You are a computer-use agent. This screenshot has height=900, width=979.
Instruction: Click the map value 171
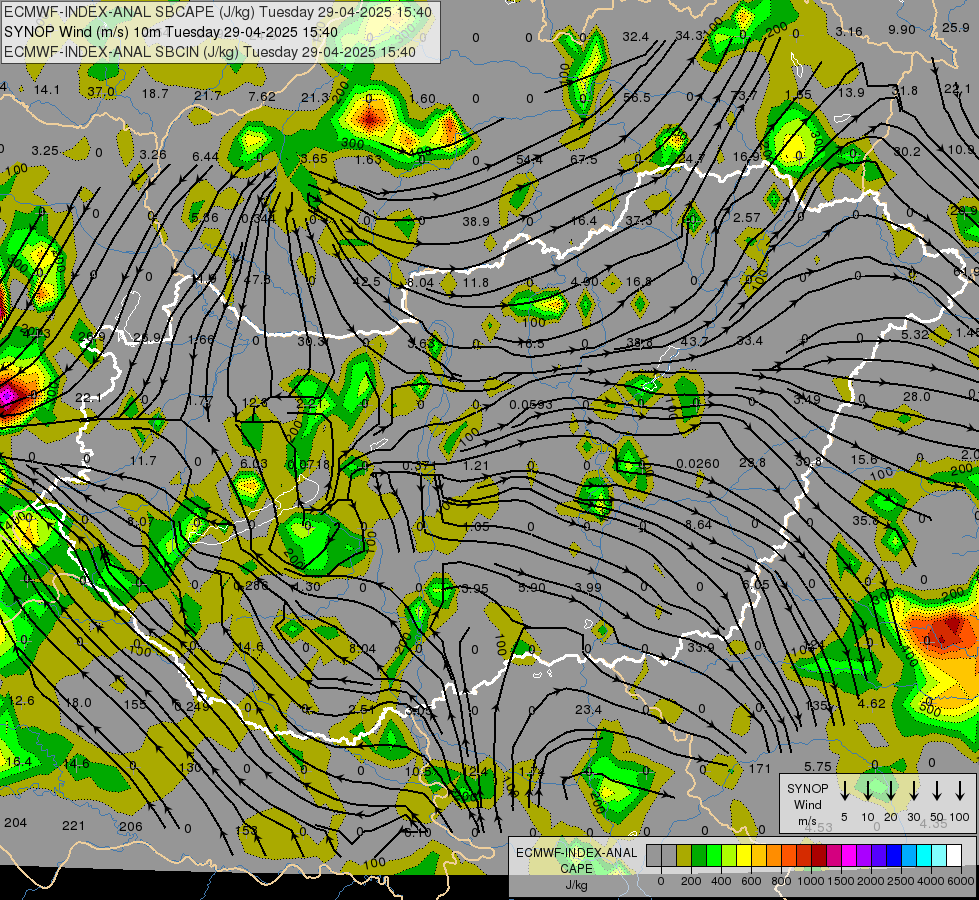(x=760, y=769)
